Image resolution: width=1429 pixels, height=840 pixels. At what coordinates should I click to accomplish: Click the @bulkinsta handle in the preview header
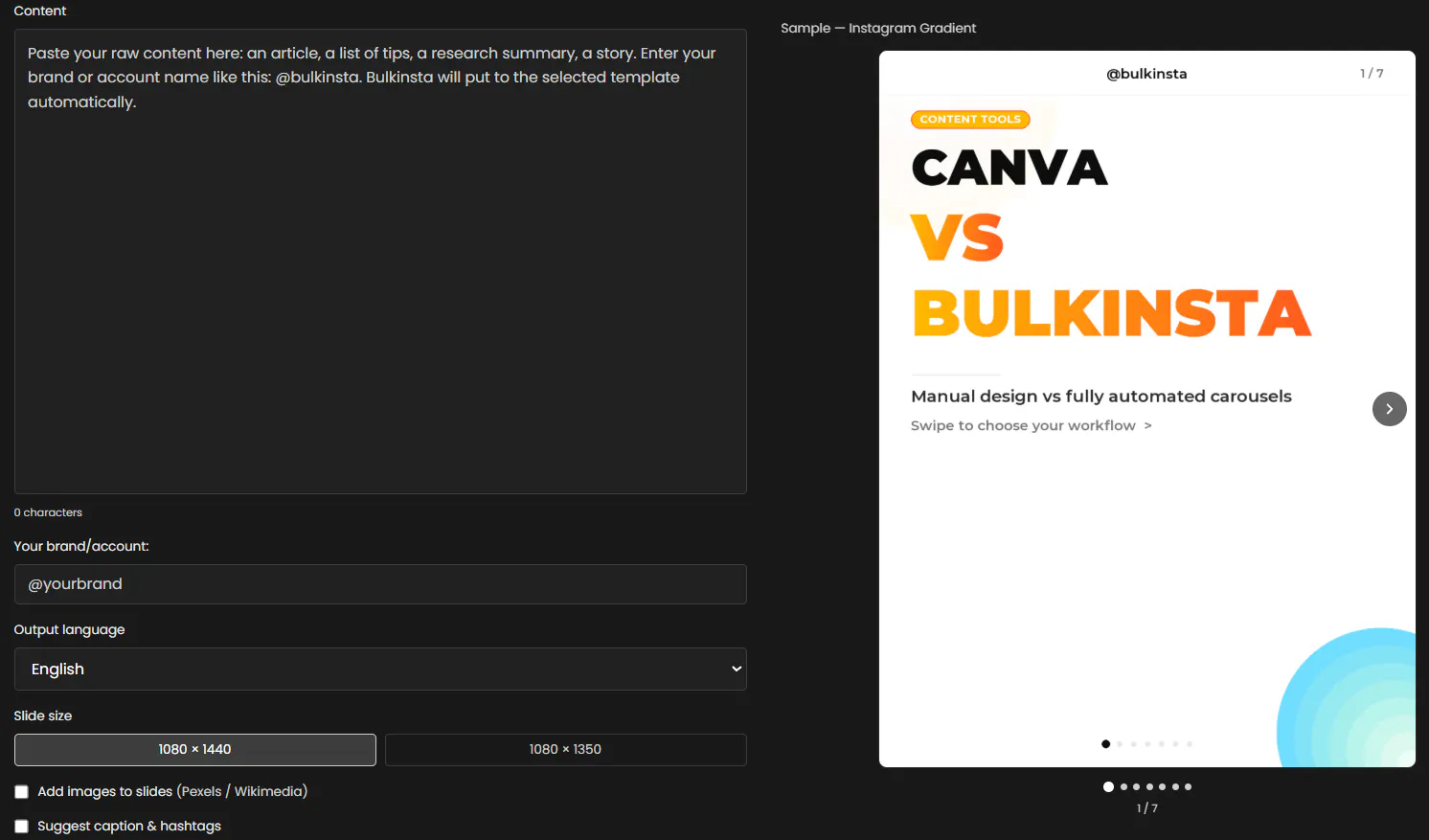(1146, 74)
